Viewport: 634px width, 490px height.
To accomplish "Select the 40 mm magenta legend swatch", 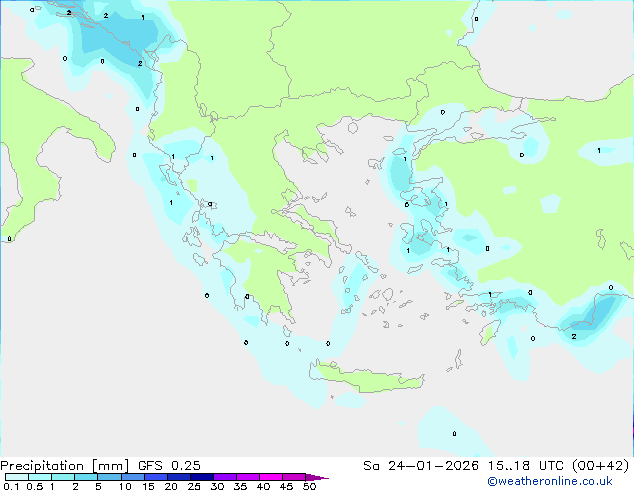I will 271,477.
